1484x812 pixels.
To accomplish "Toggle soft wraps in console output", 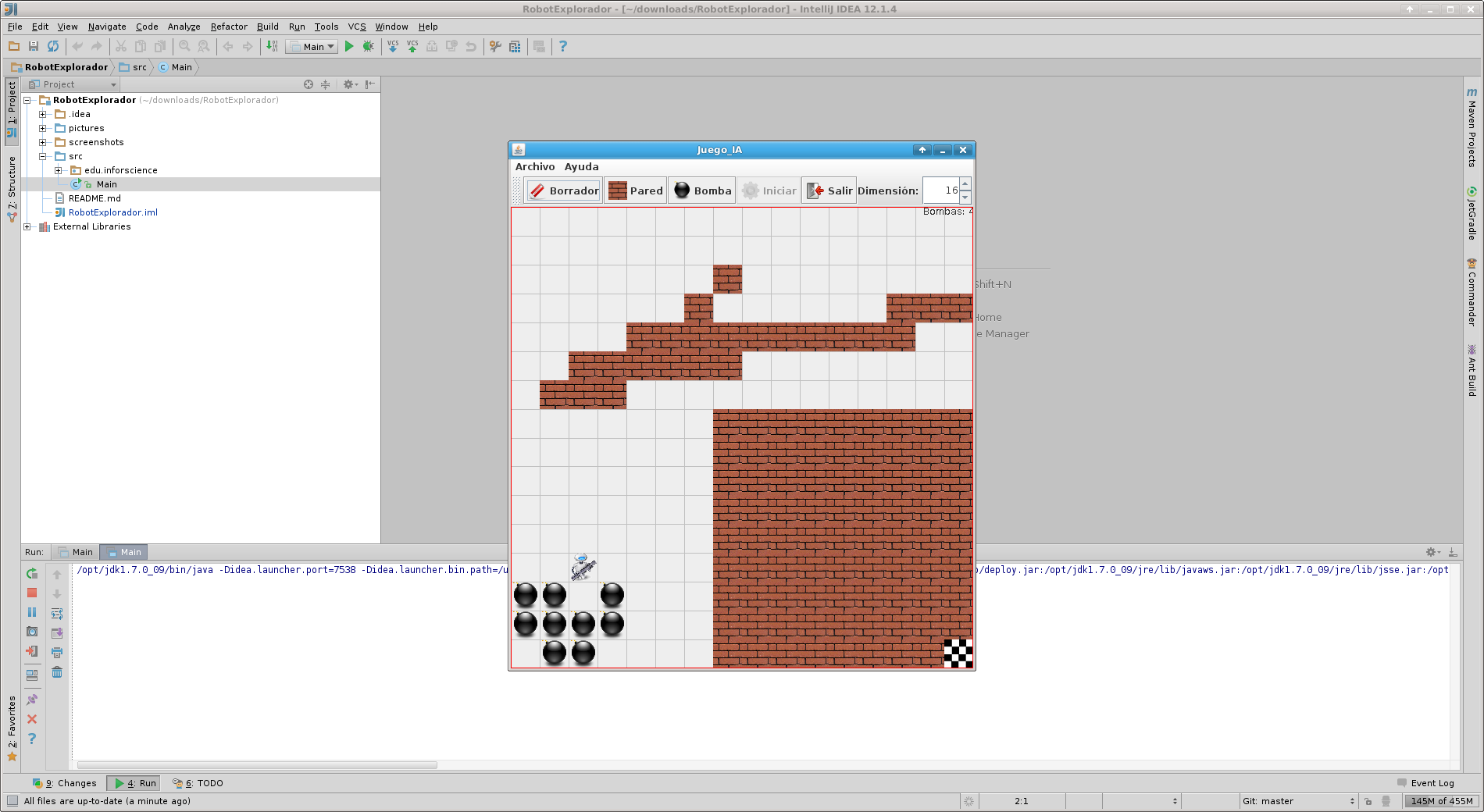I will [x=57, y=614].
